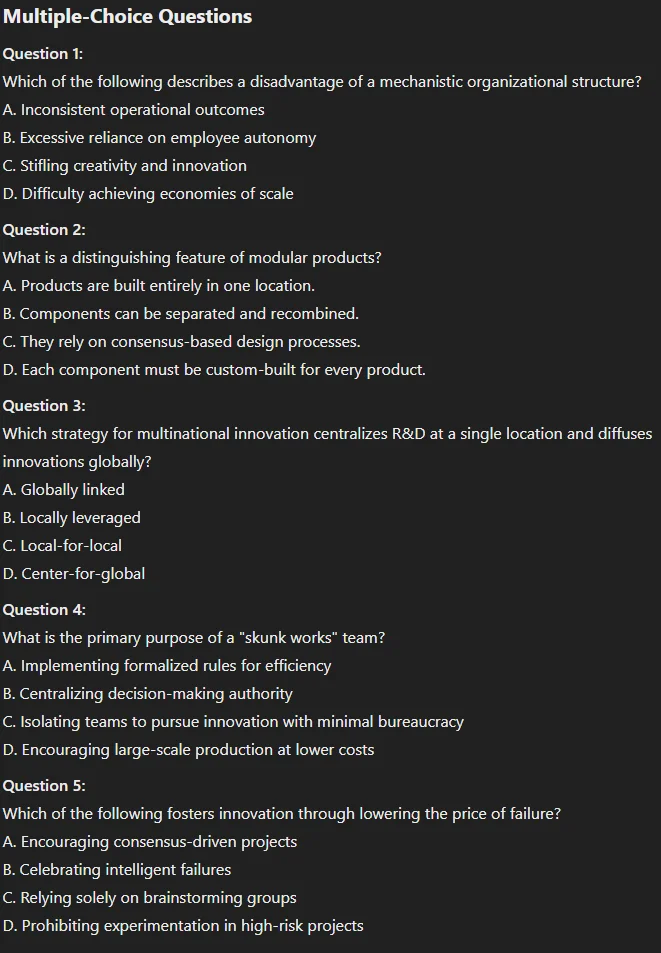Select "D. Difficulty achieving economies of scale"
This screenshot has width=661, height=953.
point(148,194)
